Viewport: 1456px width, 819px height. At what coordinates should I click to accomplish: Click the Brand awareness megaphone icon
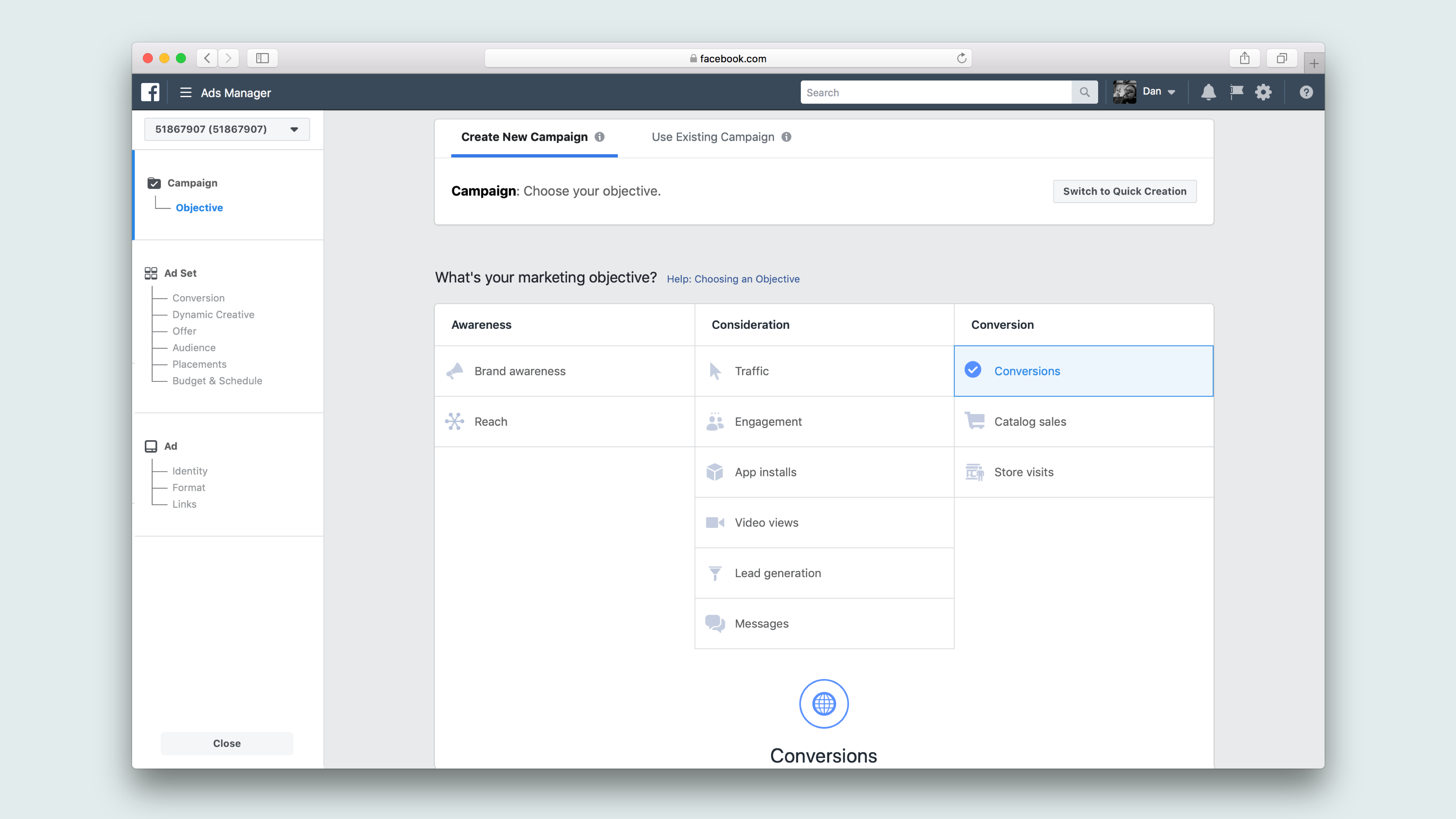tap(455, 371)
